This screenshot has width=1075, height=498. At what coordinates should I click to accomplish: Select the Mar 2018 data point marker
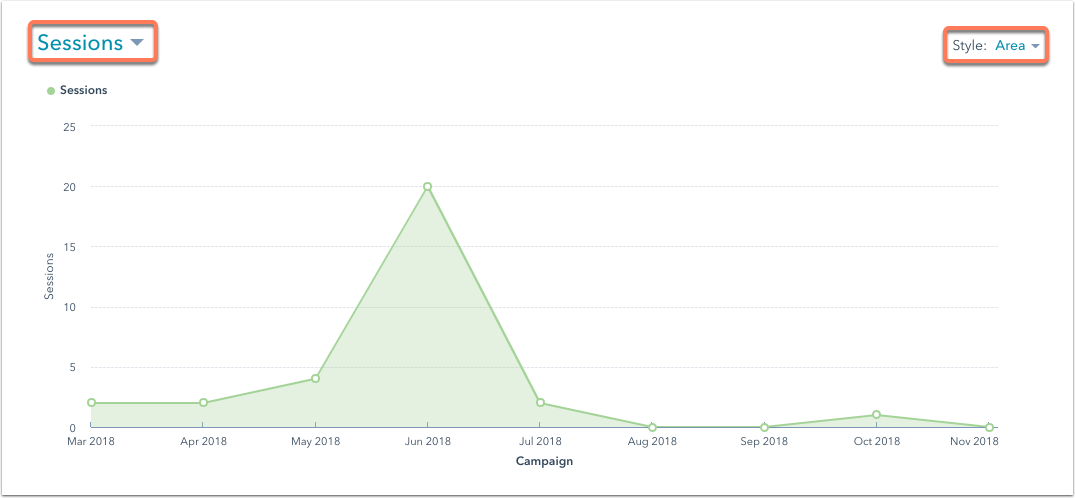click(x=91, y=403)
